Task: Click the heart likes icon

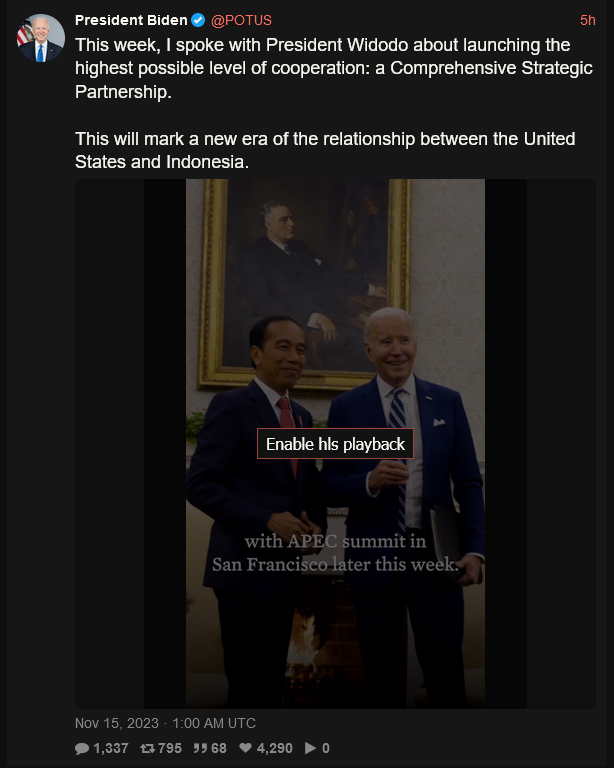Action: (x=245, y=748)
